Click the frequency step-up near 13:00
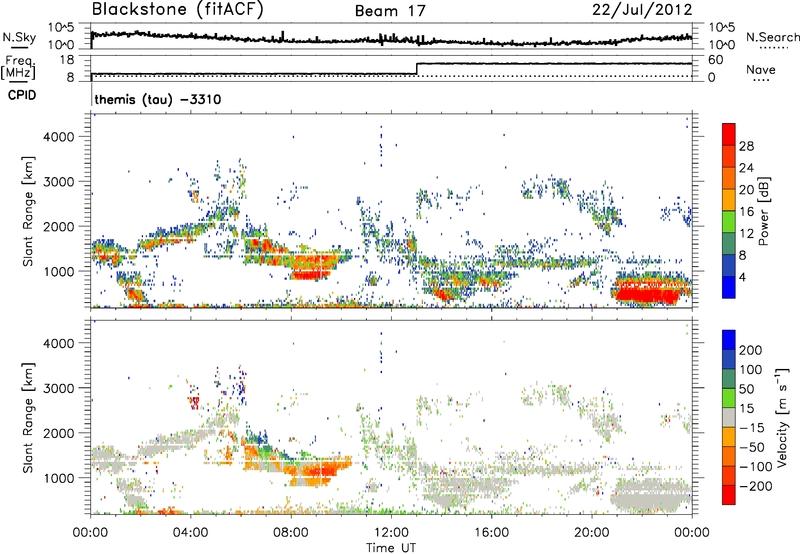Viewport: 800px width, 554px height. click(x=417, y=69)
